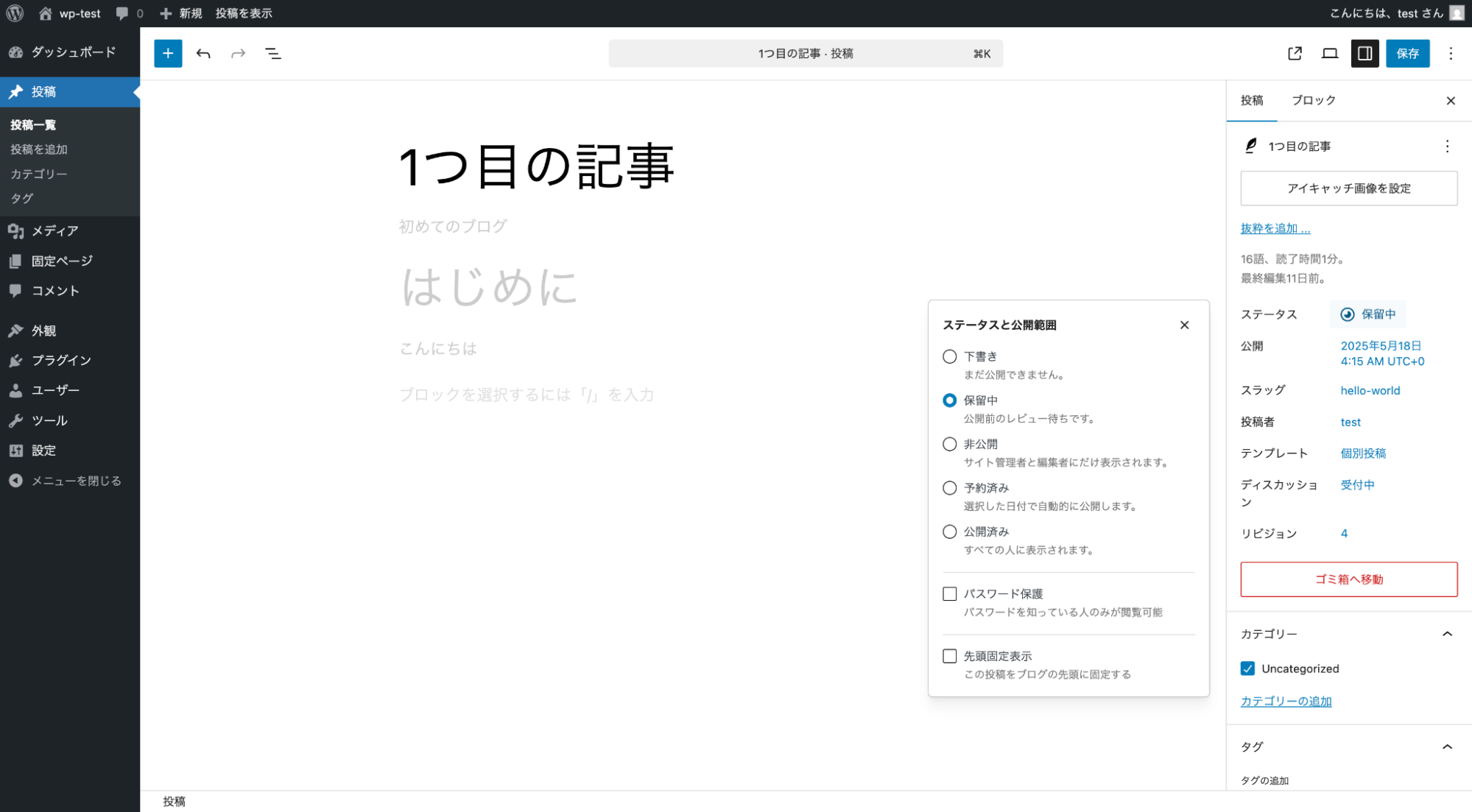Click the カテゴリーの追加 link

[x=1286, y=701]
